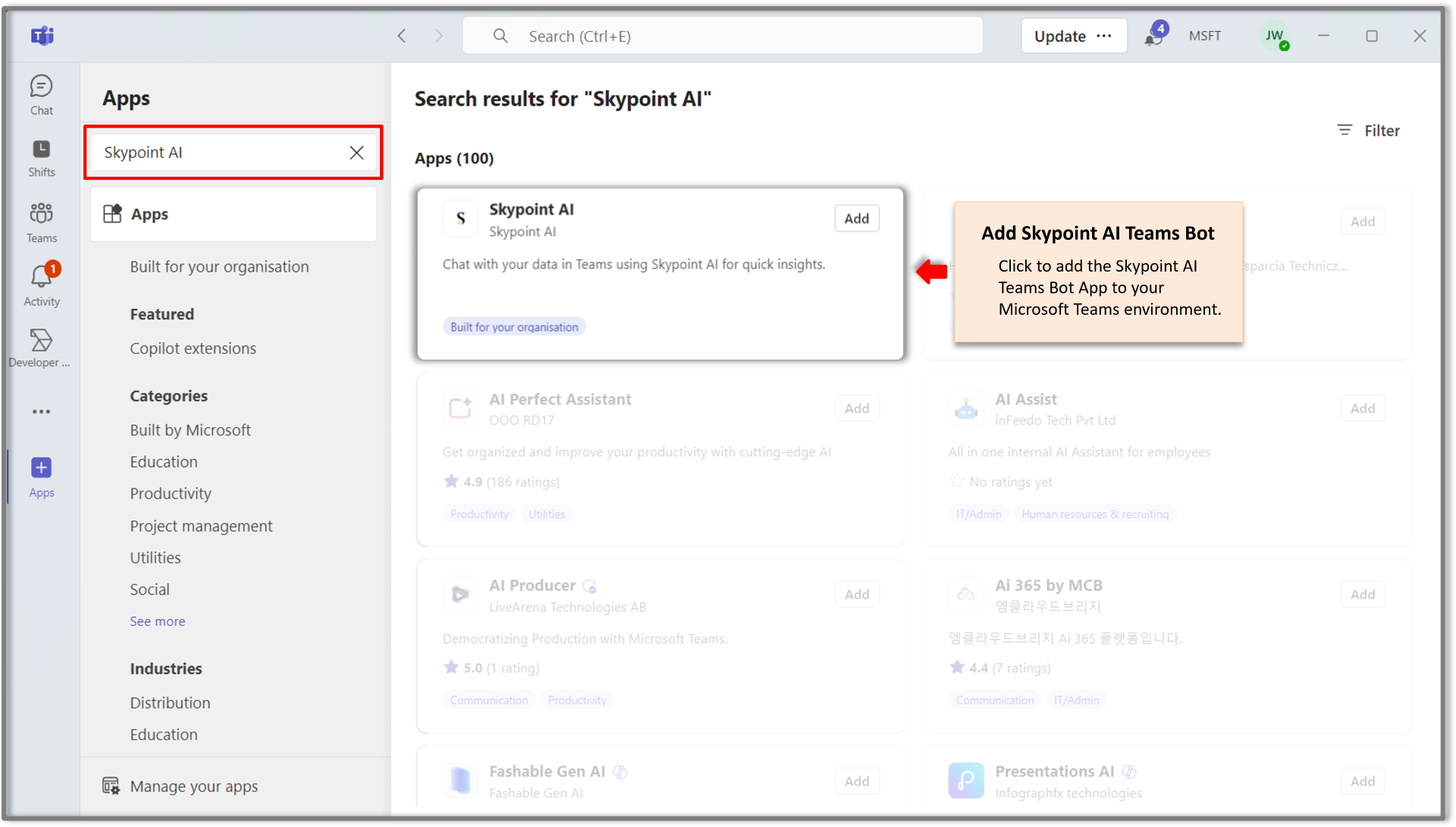Select Manage your apps option
The width and height of the screenshot is (1456, 827).
(x=194, y=786)
